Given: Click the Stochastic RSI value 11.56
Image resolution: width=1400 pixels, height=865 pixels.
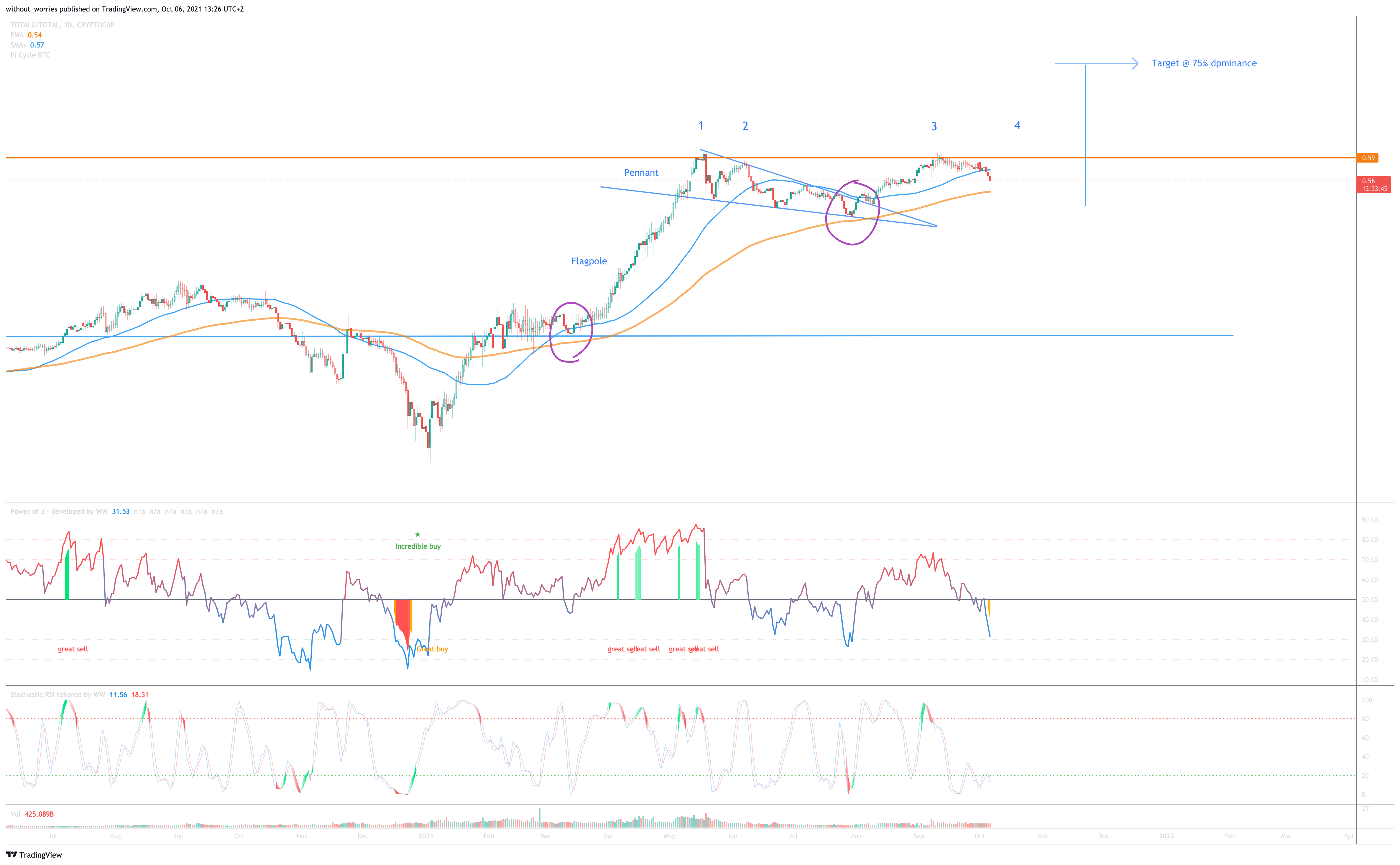Looking at the screenshot, I should click(118, 694).
